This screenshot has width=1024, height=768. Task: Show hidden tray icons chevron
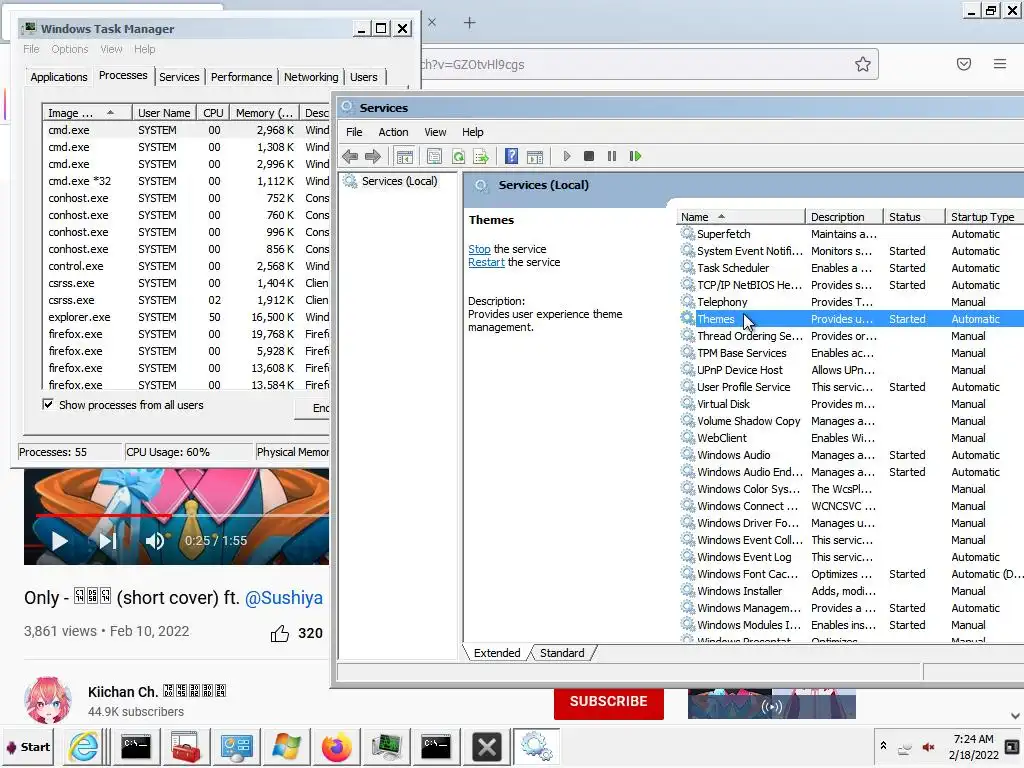(x=883, y=745)
